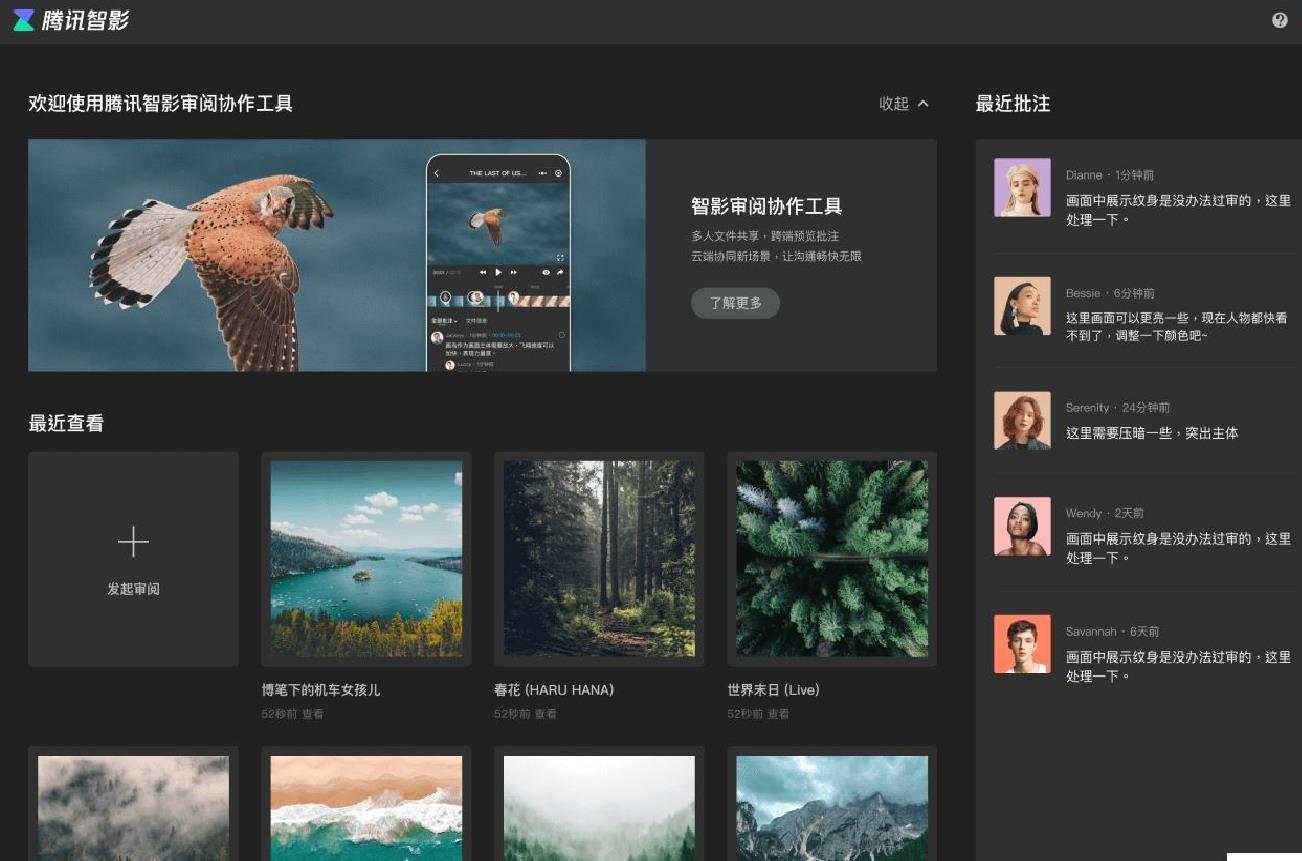The width and height of the screenshot is (1302, 861).
Task: Open the 春花 (HARU HANA) forest thumbnail
Action: tap(599, 558)
